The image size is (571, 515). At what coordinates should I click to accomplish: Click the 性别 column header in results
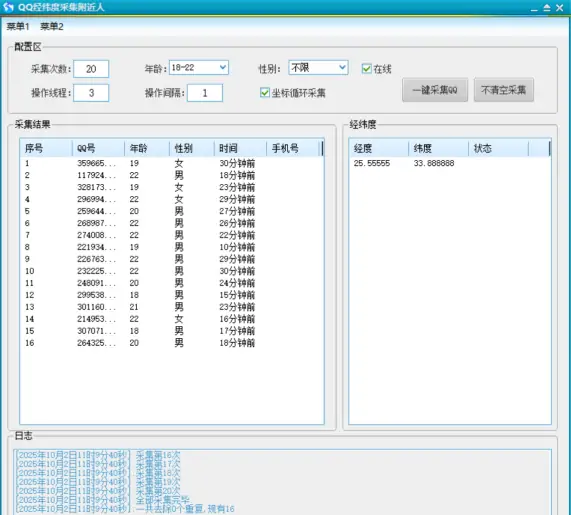click(192, 148)
